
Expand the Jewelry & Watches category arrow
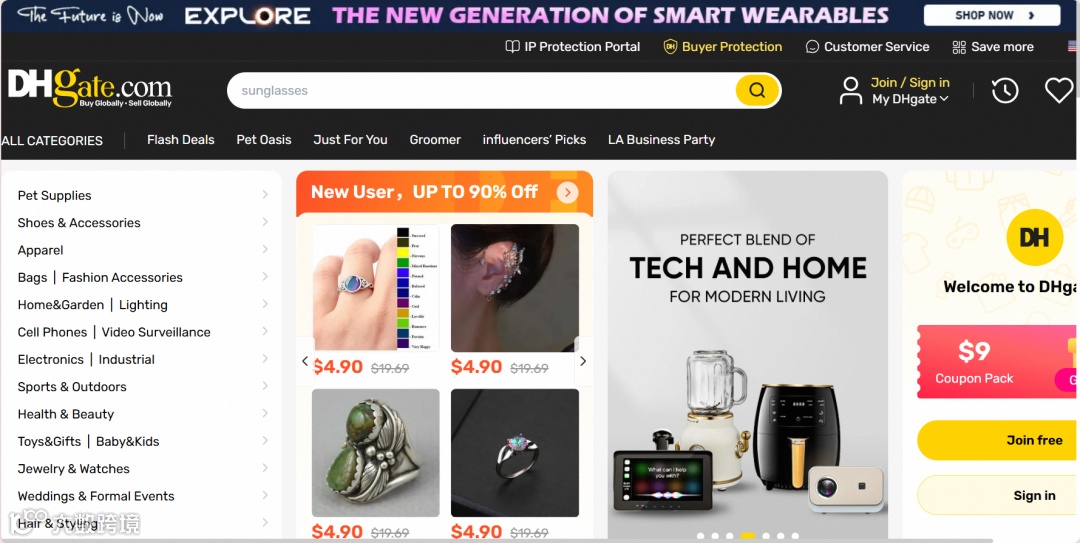(265, 468)
